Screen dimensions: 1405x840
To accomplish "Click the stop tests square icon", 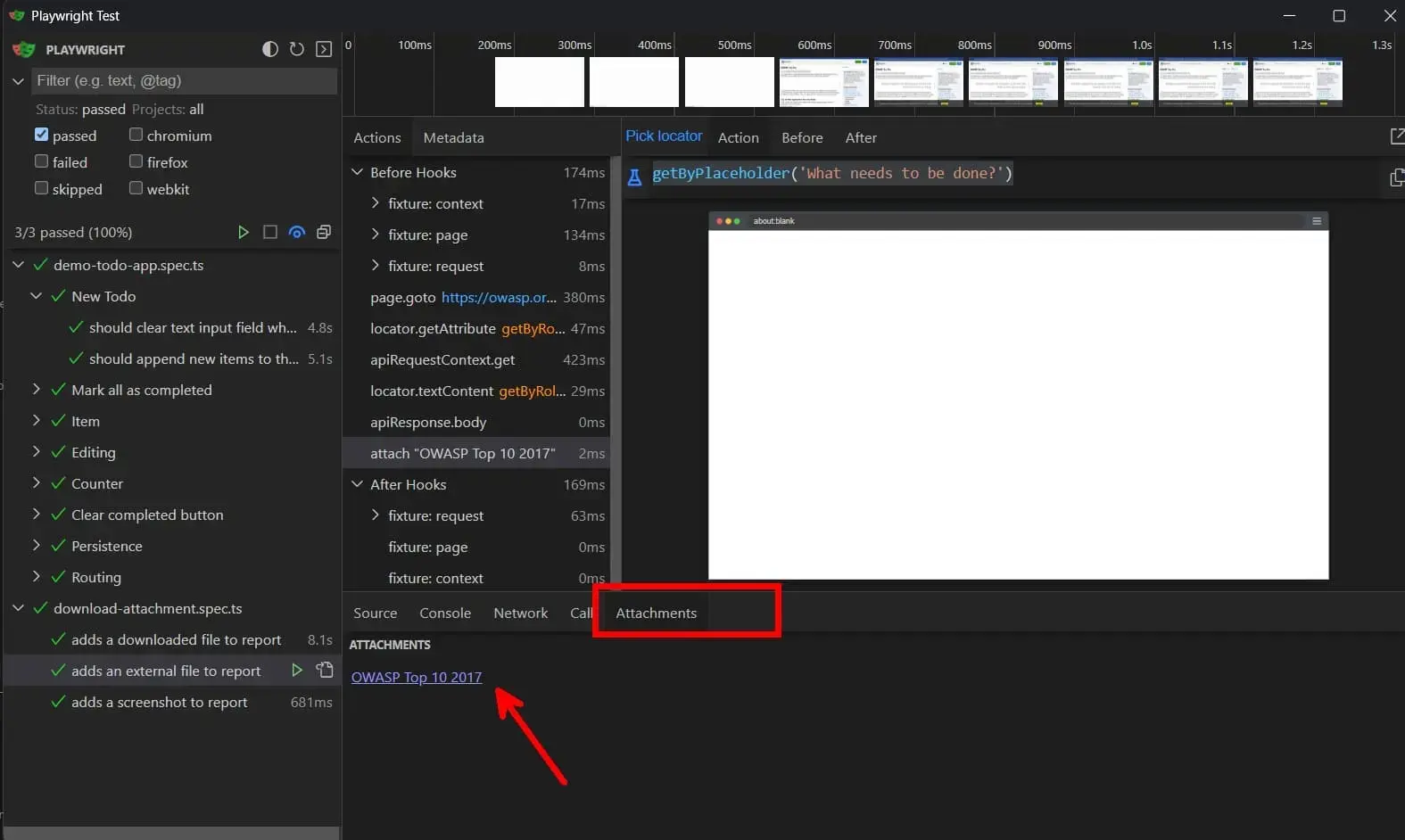I will point(270,232).
